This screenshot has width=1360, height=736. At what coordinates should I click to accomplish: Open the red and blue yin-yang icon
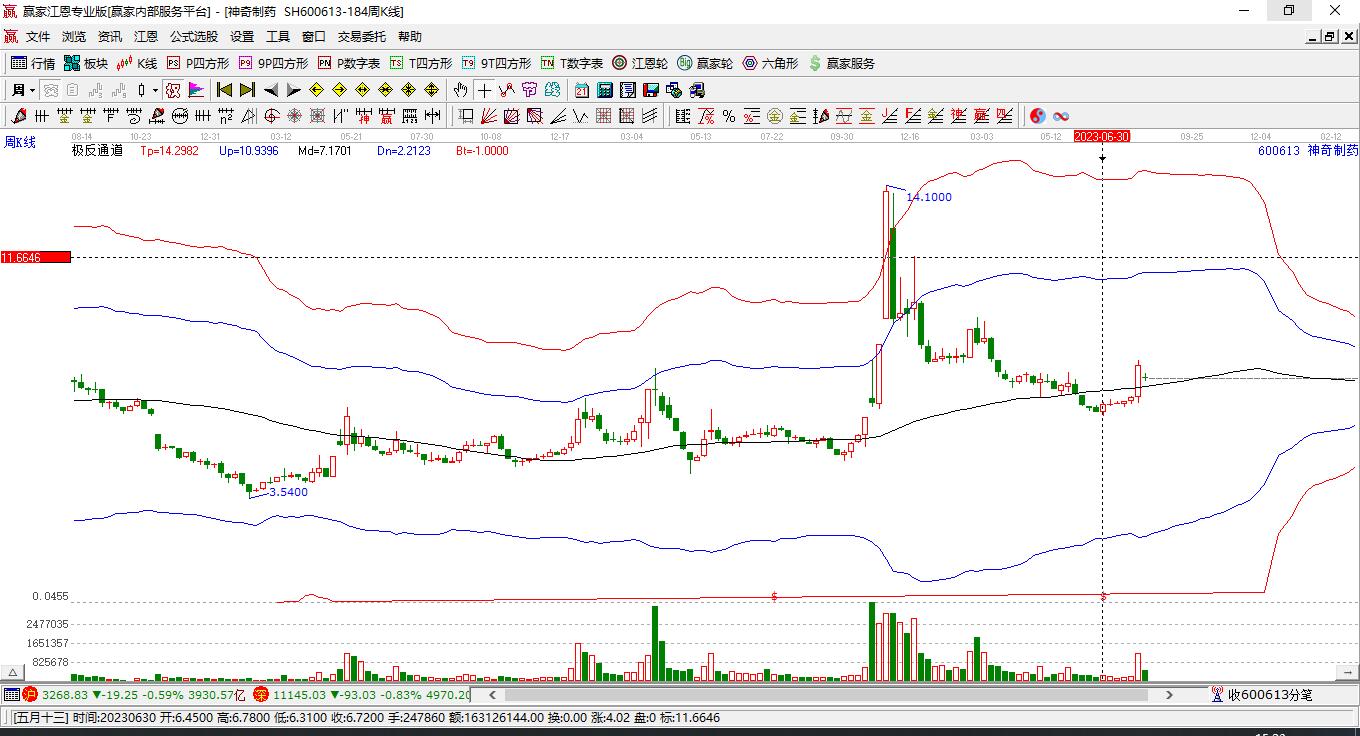pyautogui.click(x=1038, y=116)
